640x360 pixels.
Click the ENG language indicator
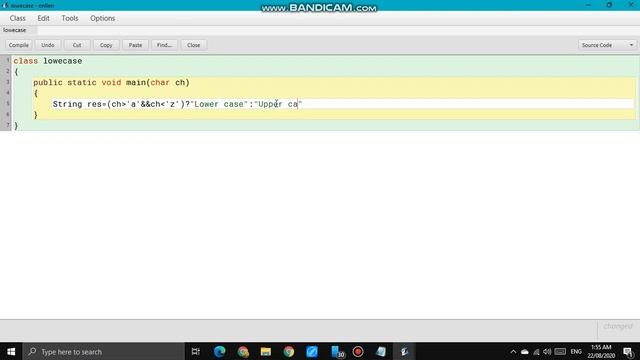576,351
